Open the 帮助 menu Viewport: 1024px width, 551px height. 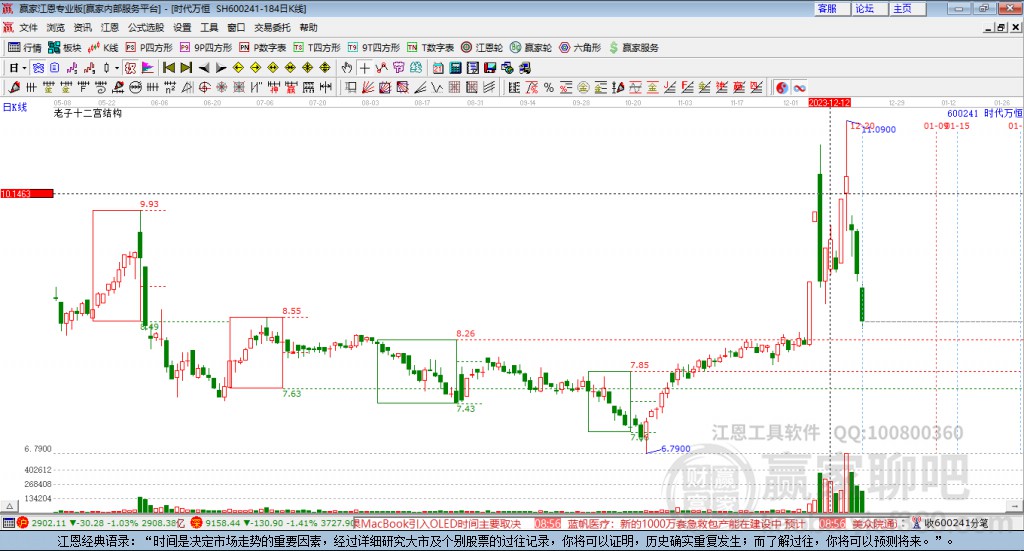308,27
